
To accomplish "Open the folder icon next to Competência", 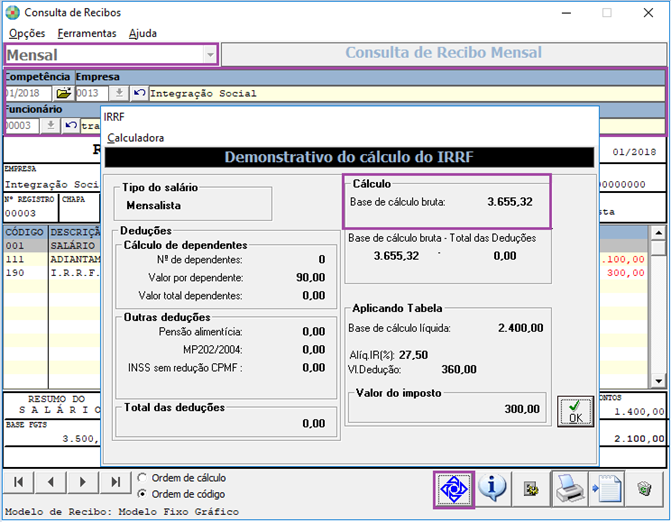I will click(x=63, y=93).
